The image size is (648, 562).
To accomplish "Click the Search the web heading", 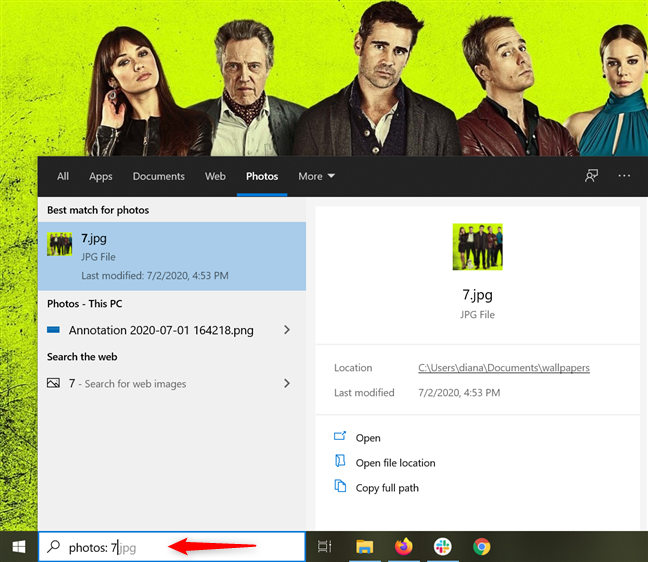I will tap(82, 357).
